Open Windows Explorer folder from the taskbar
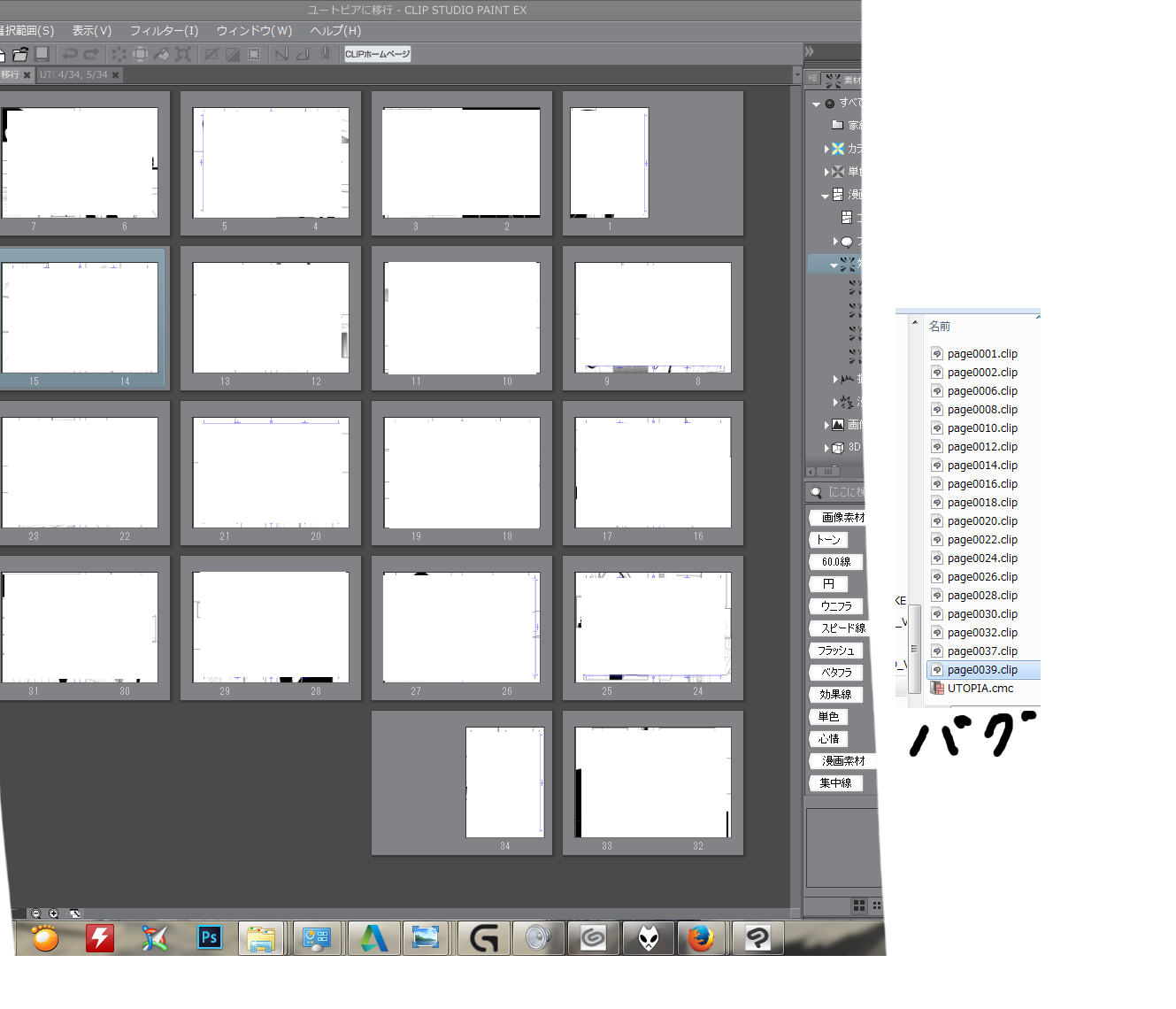The height and width of the screenshot is (1009, 1176). pos(261,938)
